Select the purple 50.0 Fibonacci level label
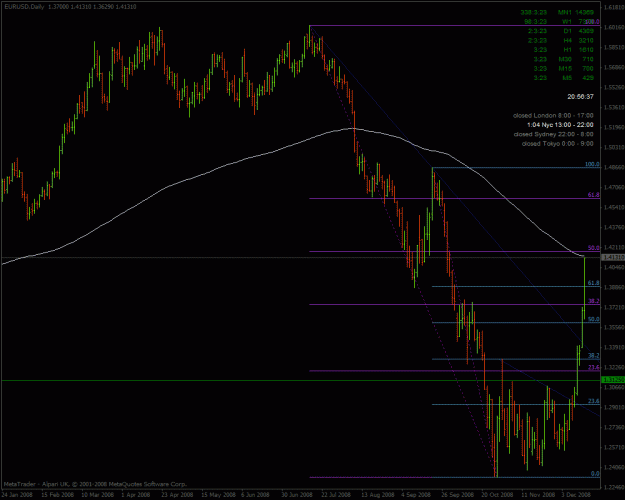 pos(594,248)
